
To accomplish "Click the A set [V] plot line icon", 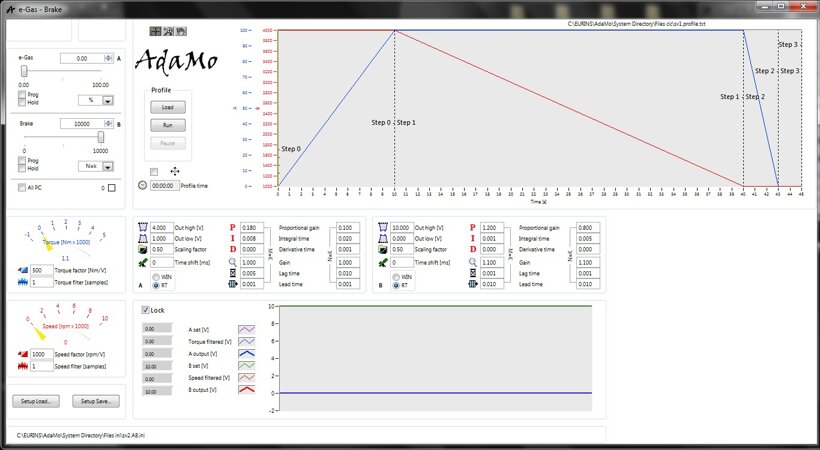I will [x=246, y=328].
